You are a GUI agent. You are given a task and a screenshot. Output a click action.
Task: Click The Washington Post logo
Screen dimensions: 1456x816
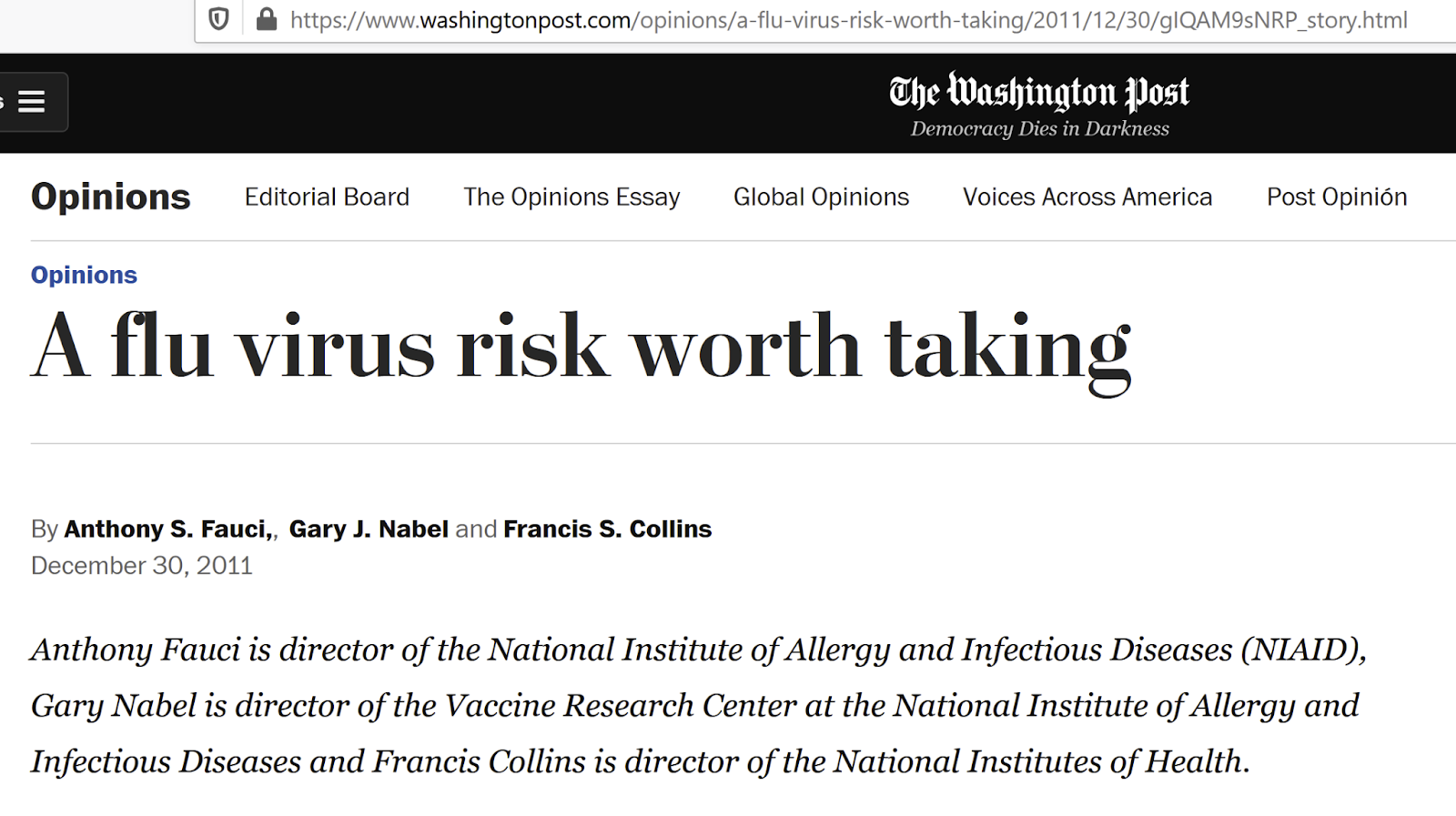(x=1039, y=92)
